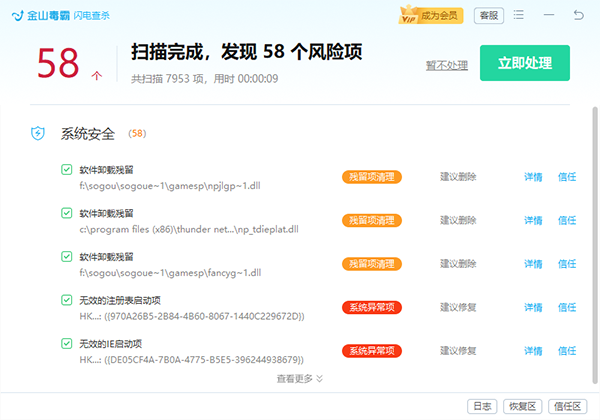Image resolution: width=600 pixels, height=420 pixels.
Task: Open the VIP 成为会员 badge
Action: tap(431, 16)
